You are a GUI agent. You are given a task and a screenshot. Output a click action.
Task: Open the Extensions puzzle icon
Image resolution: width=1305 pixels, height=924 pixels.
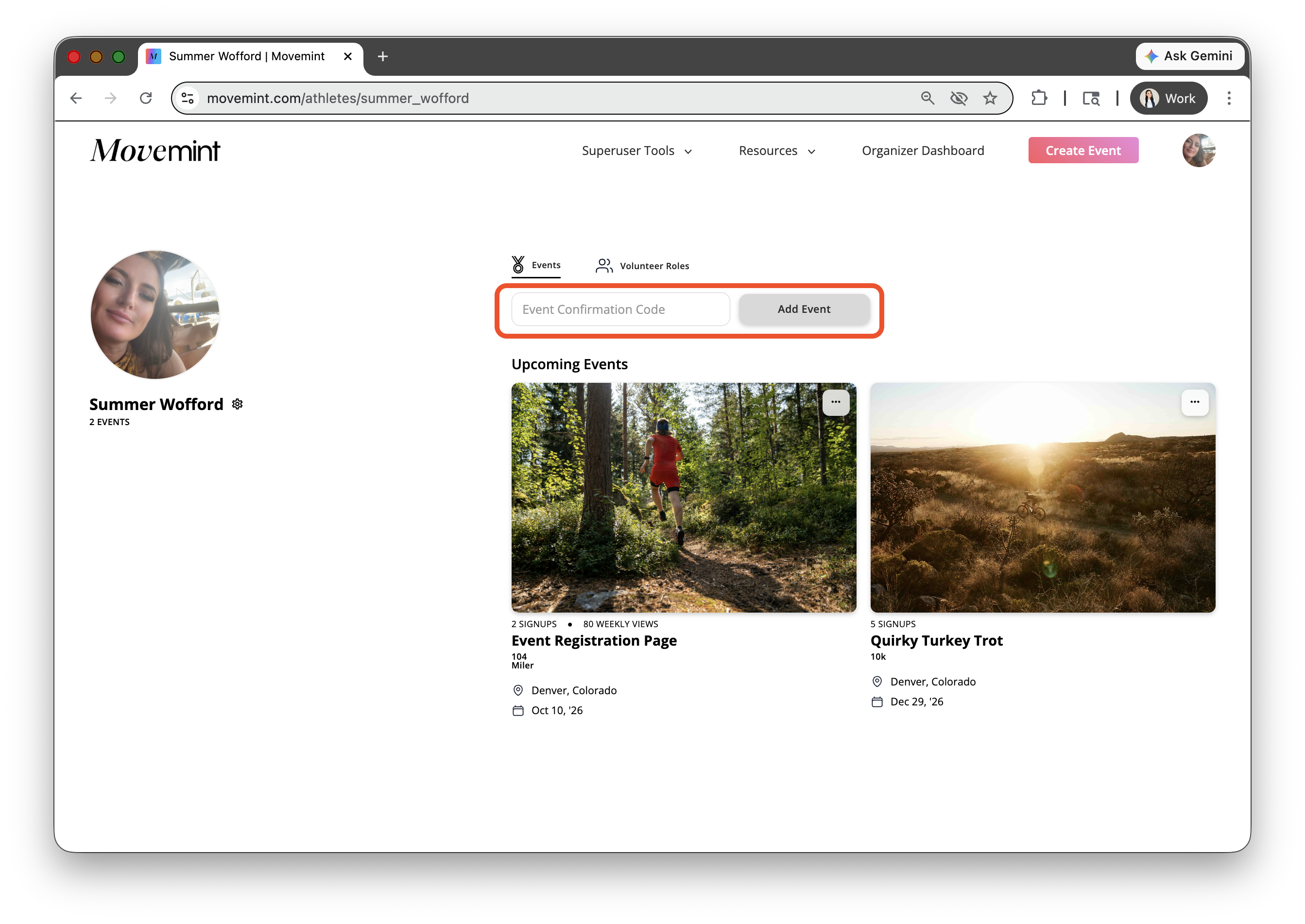click(1039, 99)
